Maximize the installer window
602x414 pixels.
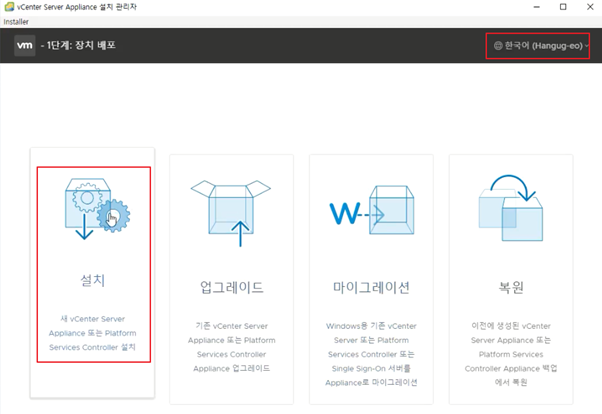(x=563, y=7)
